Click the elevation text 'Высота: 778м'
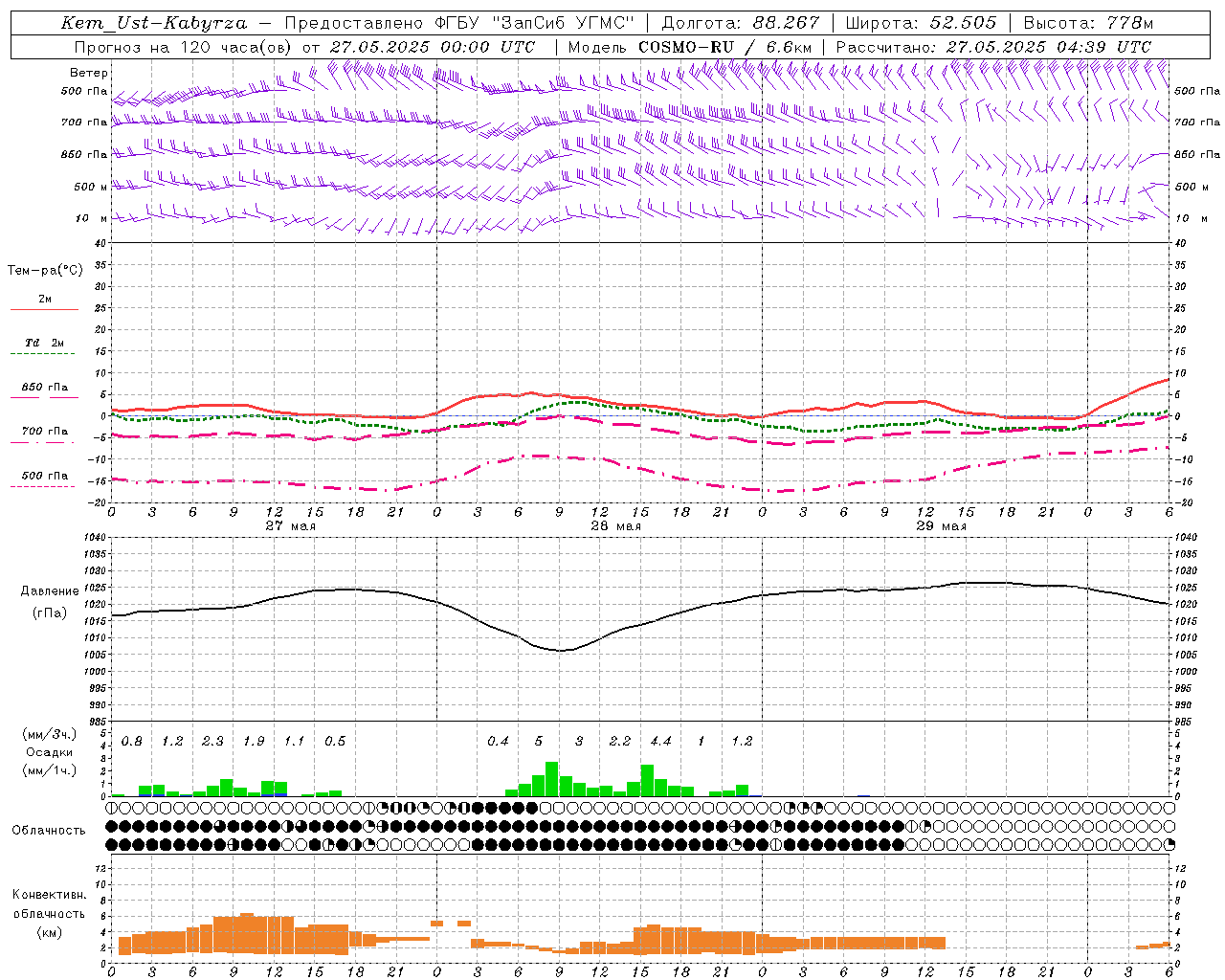 click(1088, 23)
